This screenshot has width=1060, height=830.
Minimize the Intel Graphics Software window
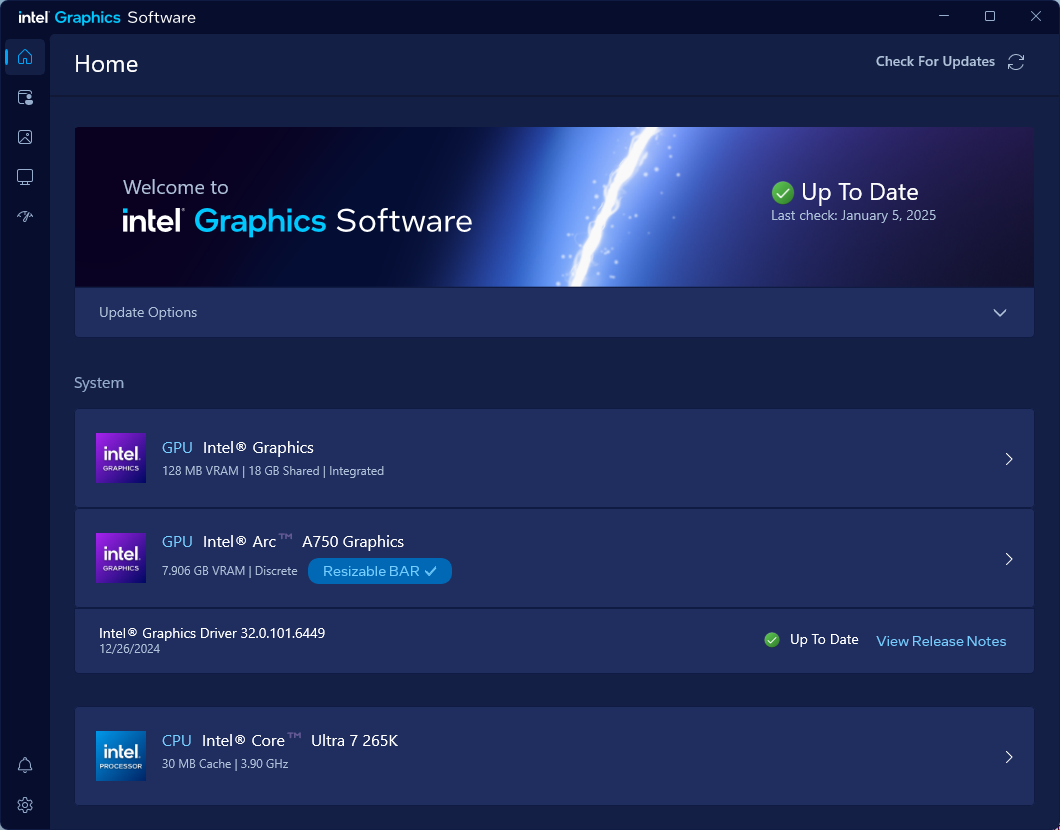(x=944, y=16)
